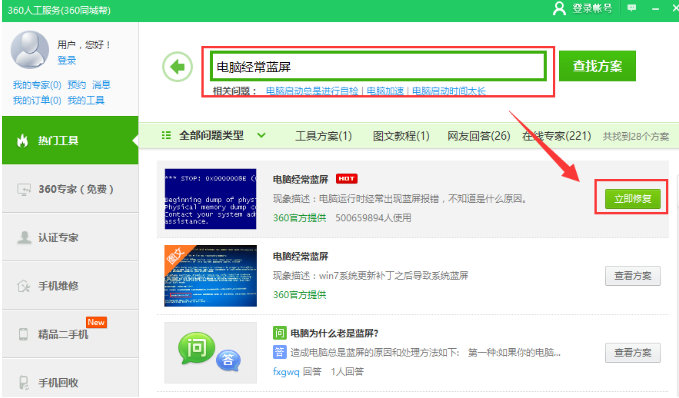
Task: Click the phone icon beside 精品二手机
Action: point(23,334)
